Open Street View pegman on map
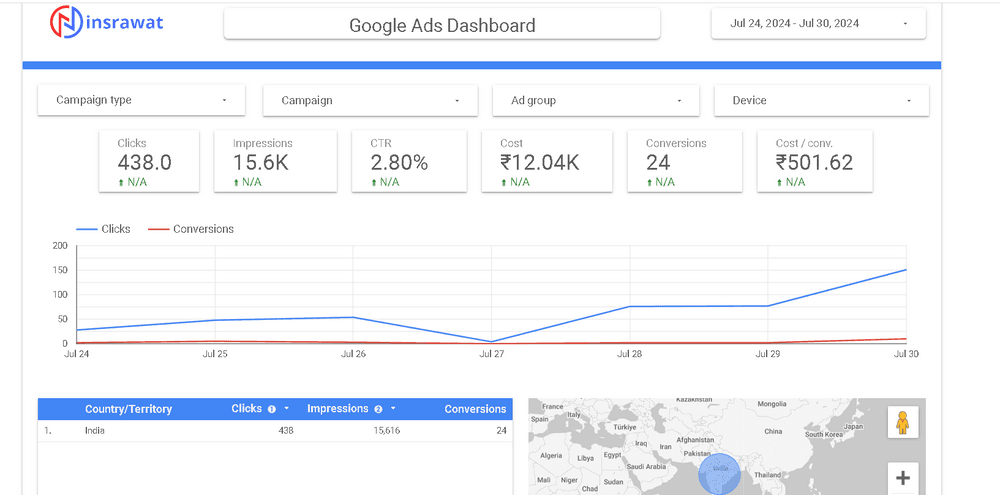1000x495 pixels. [902, 422]
